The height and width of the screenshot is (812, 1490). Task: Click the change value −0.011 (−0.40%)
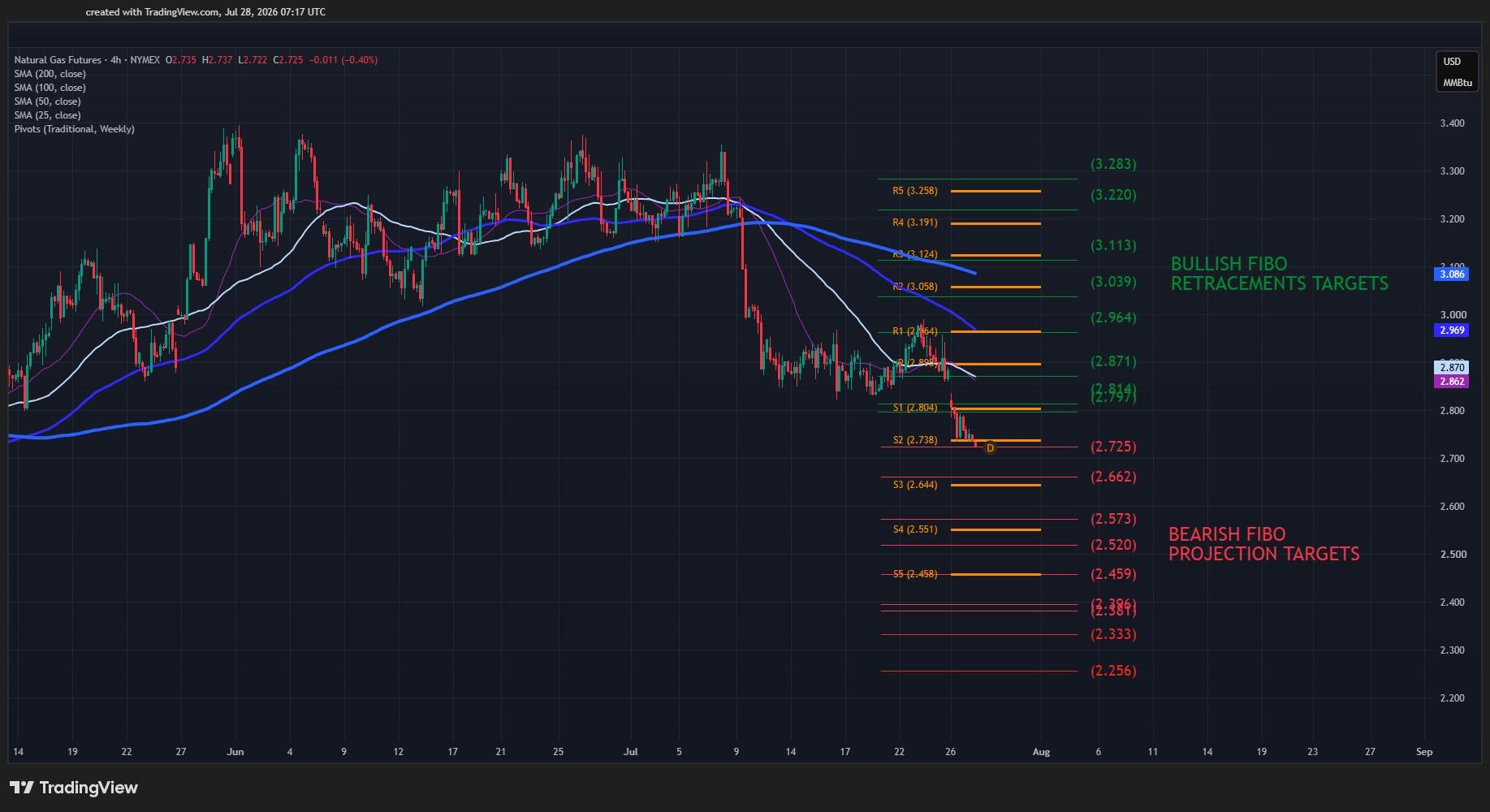point(345,60)
